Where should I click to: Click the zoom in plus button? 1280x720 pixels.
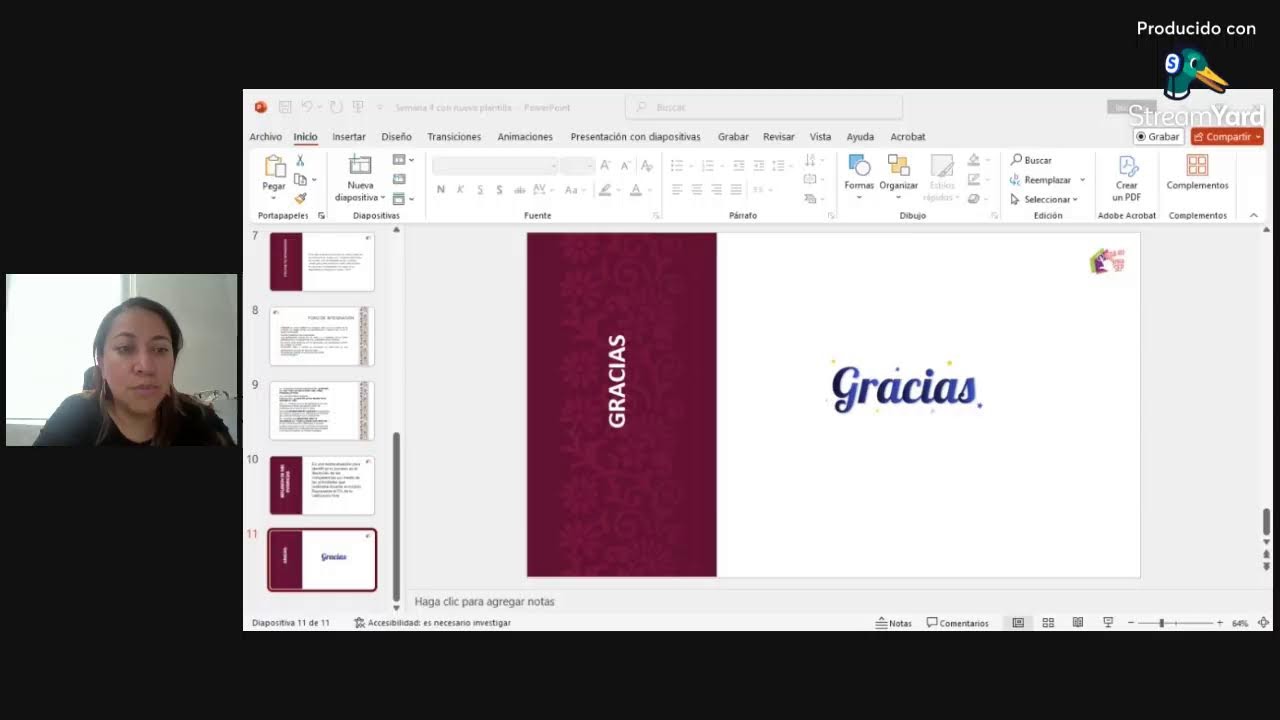tap(1220, 623)
